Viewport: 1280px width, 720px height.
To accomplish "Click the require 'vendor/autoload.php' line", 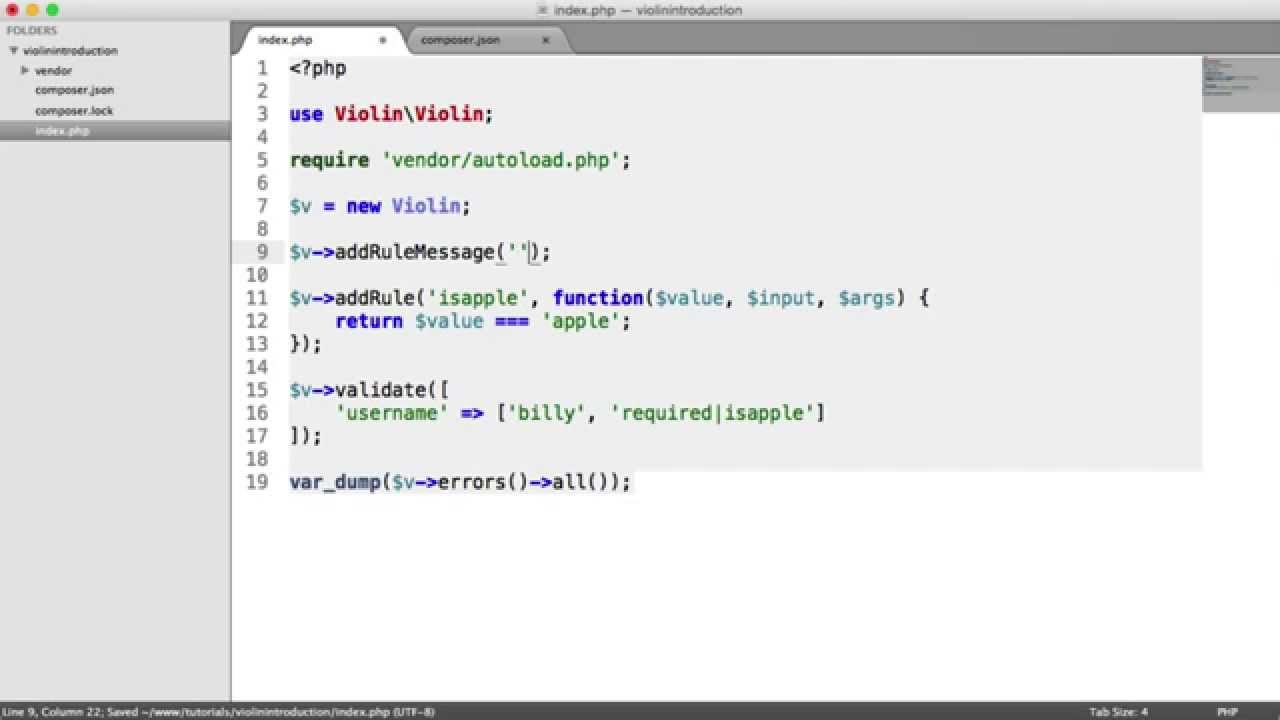I will [460, 160].
